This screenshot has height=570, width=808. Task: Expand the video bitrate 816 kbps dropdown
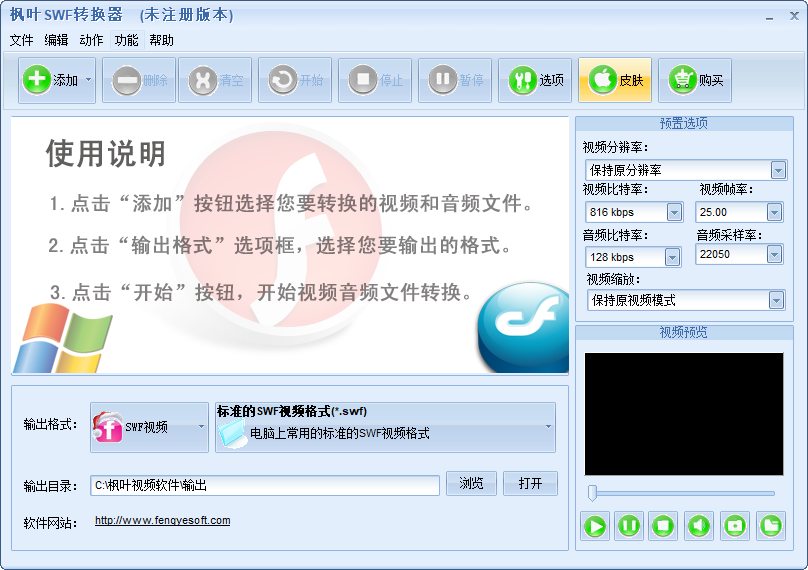point(674,212)
